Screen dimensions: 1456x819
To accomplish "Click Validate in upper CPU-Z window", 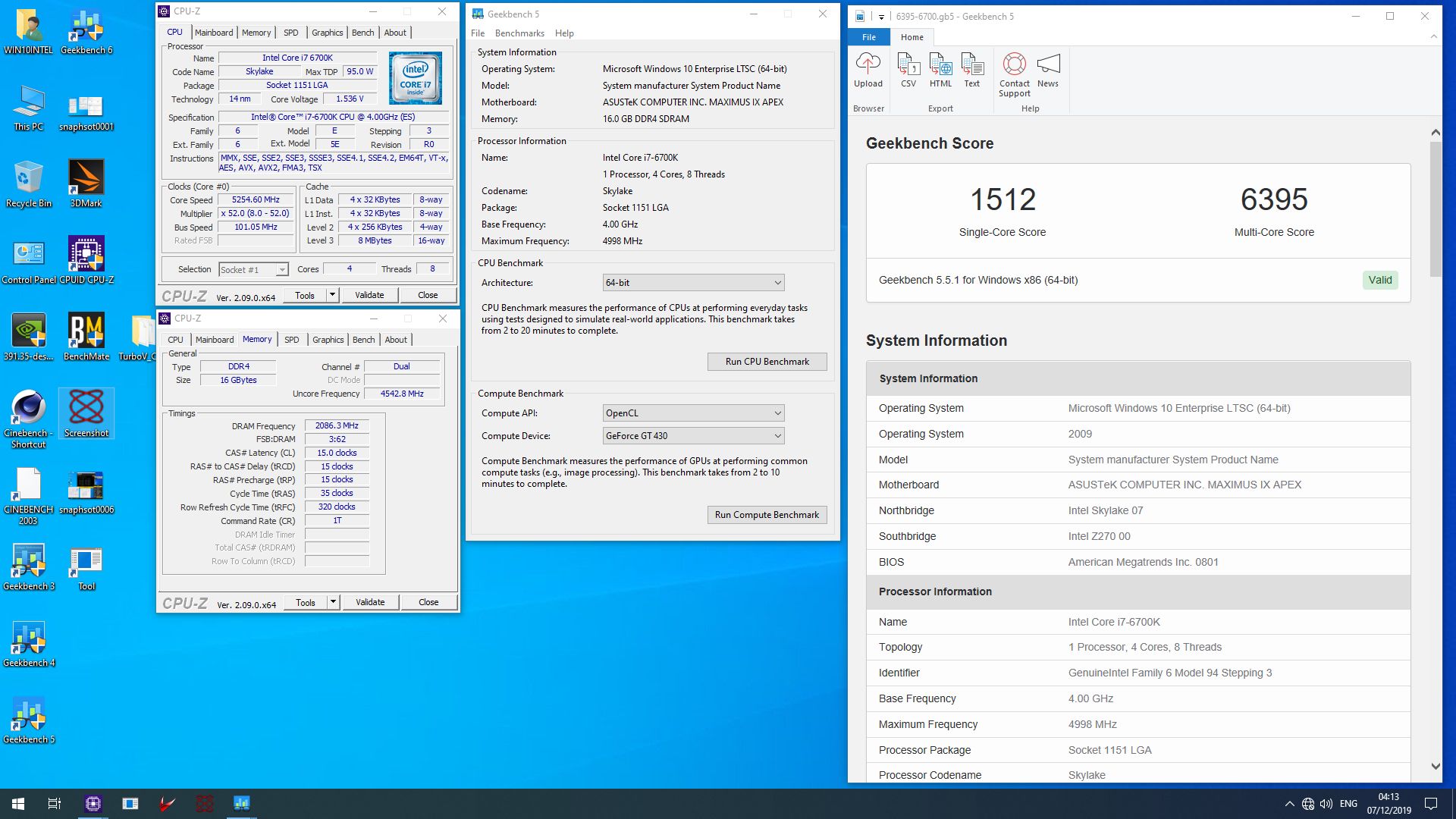I will 369,295.
